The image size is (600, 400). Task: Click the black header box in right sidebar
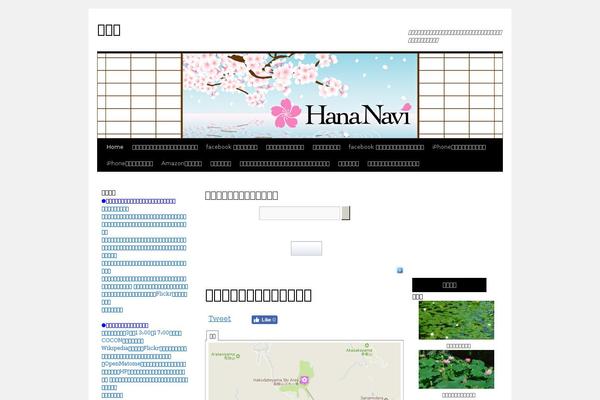click(449, 285)
